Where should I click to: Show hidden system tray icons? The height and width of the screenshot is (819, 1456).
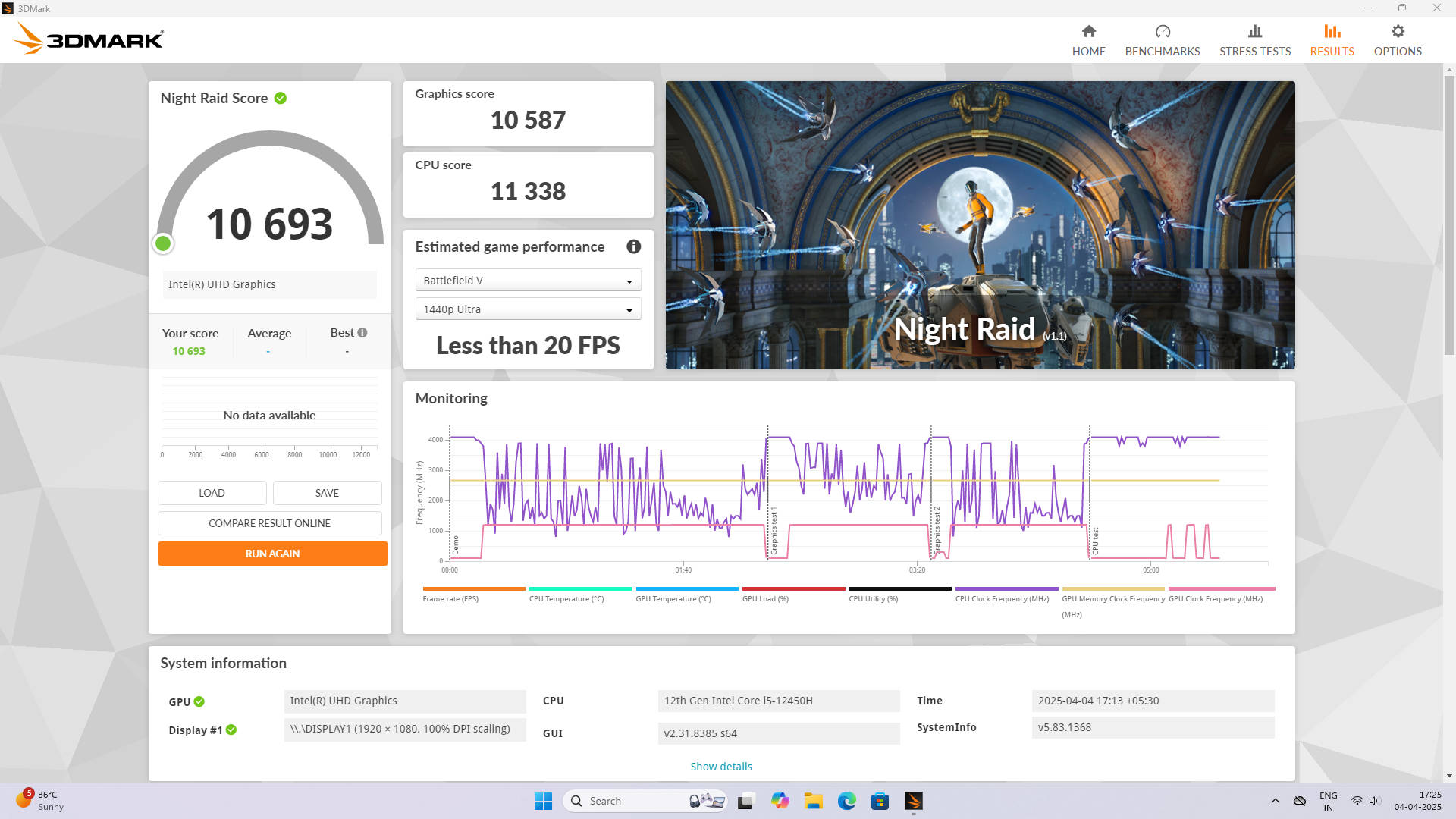click(1275, 801)
